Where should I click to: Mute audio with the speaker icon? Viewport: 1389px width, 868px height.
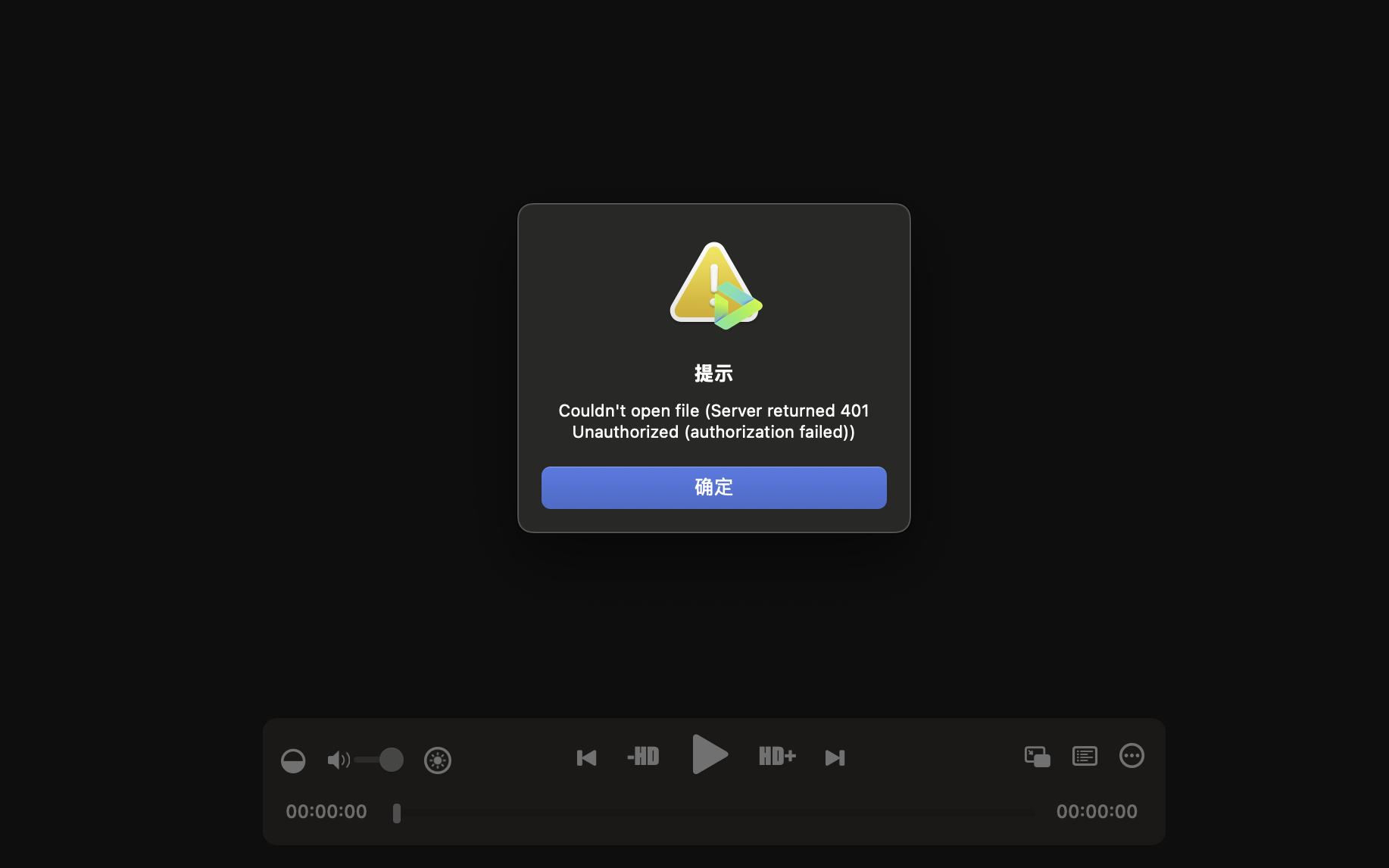point(338,760)
